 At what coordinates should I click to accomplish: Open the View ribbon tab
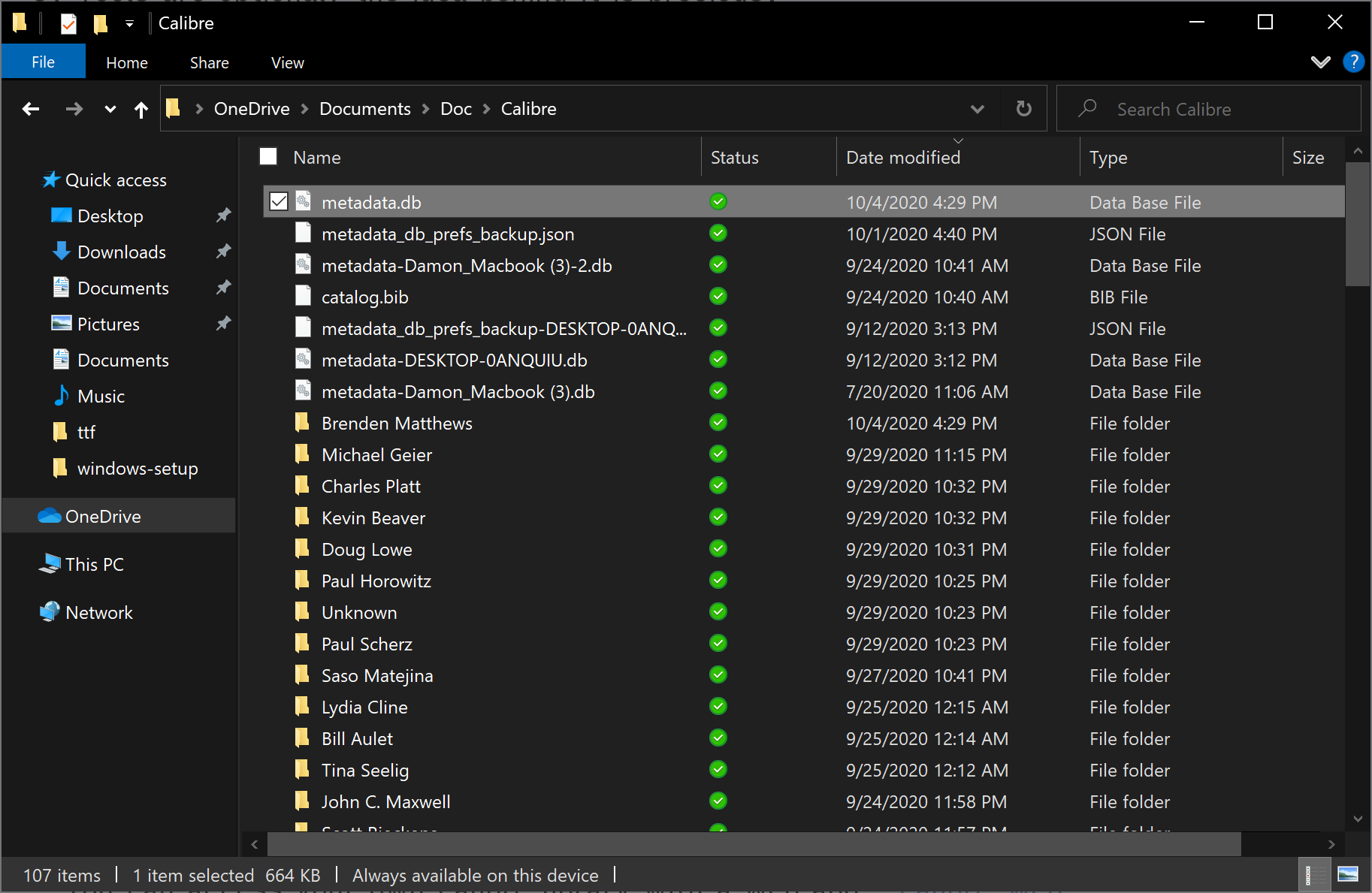(287, 63)
